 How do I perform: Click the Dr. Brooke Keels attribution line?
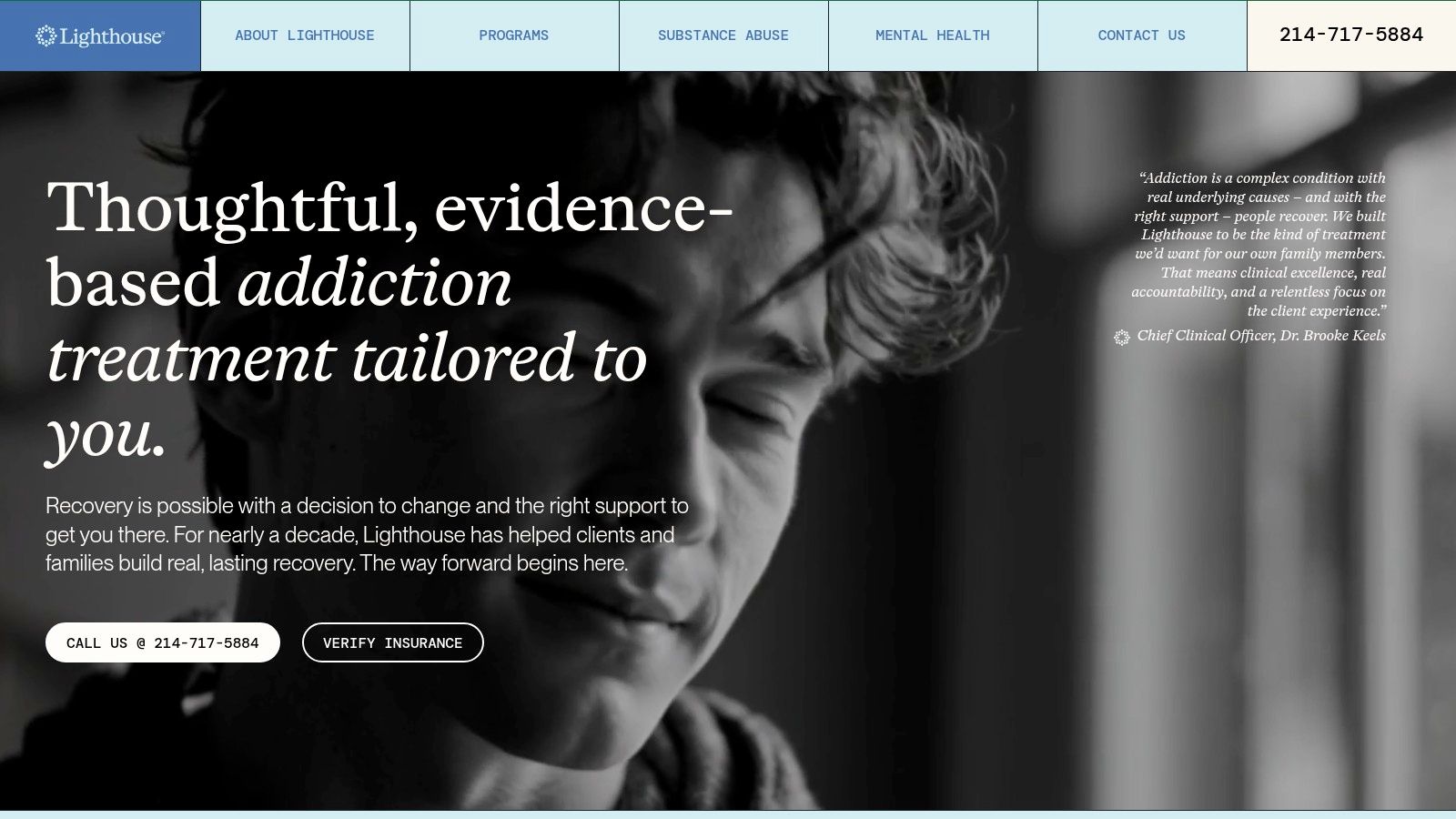1261,336
